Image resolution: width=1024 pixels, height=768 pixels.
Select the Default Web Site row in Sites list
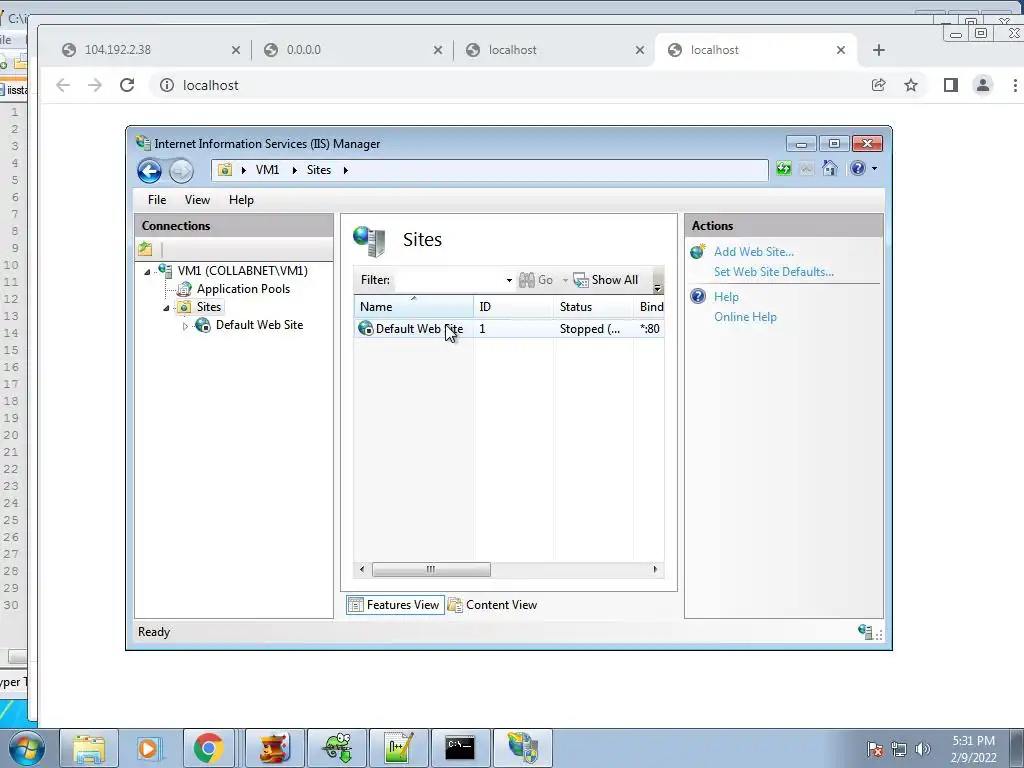point(509,328)
